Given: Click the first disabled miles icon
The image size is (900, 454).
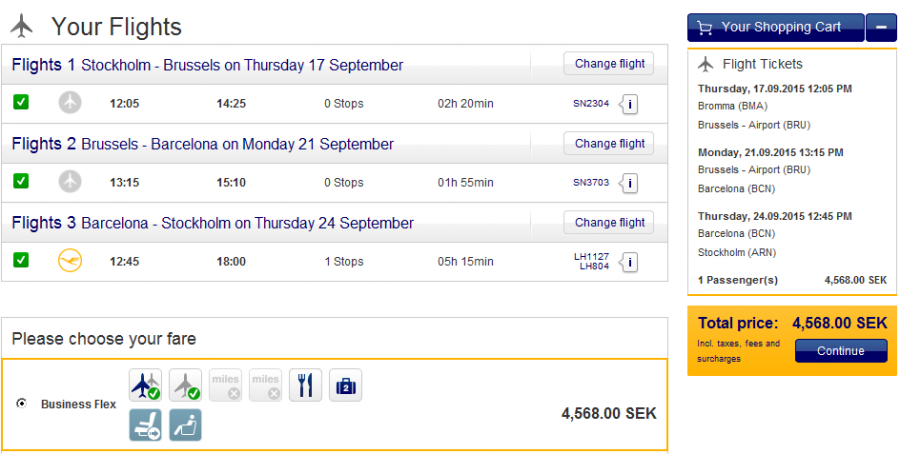Looking at the screenshot, I should pos(225,385).
